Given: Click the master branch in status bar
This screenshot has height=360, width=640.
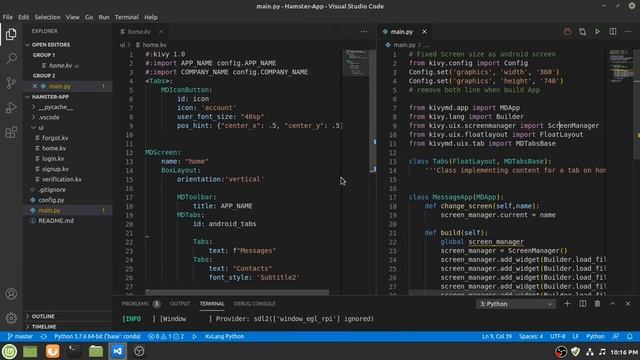Looking at the screenshot, I should [20, 336].
